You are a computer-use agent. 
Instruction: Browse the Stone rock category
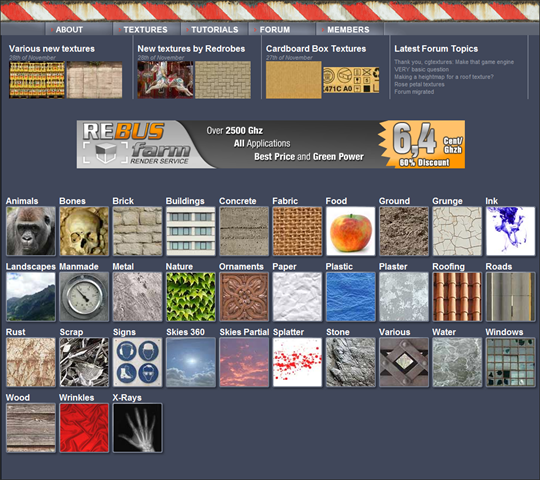coord(351,362)
